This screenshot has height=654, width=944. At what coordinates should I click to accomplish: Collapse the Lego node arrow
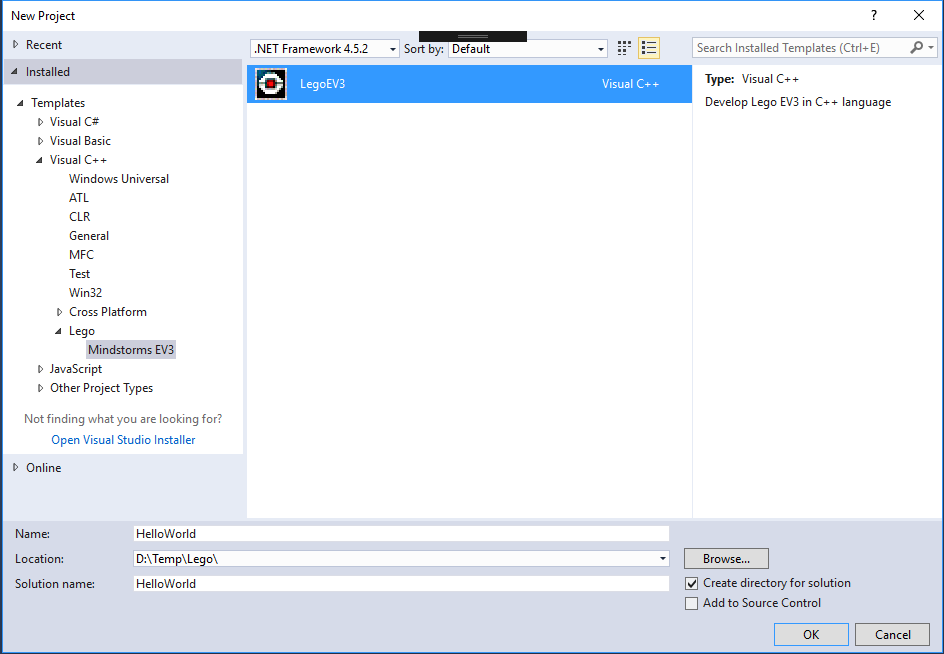coord(58,331)
